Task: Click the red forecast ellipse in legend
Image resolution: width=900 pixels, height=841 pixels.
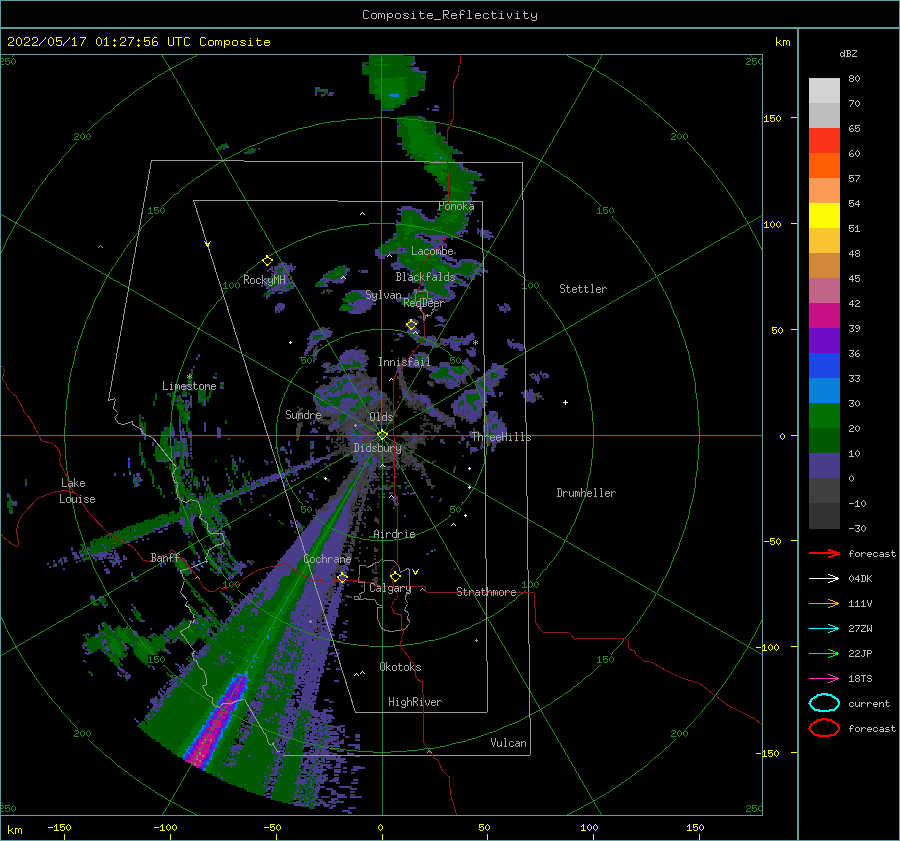Action: pos(824,728)
